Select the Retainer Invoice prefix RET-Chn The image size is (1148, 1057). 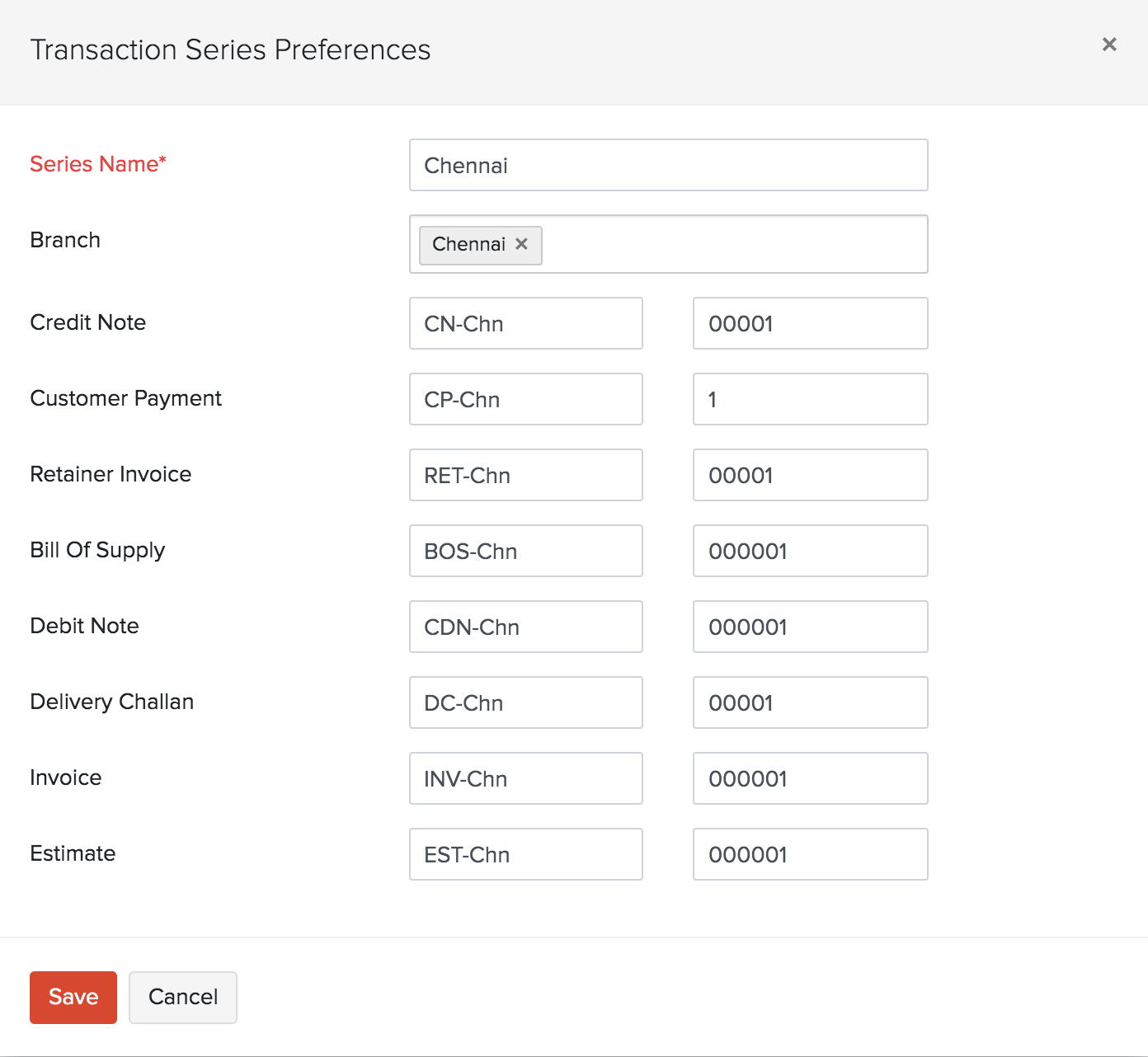click(x=525, y=475)
